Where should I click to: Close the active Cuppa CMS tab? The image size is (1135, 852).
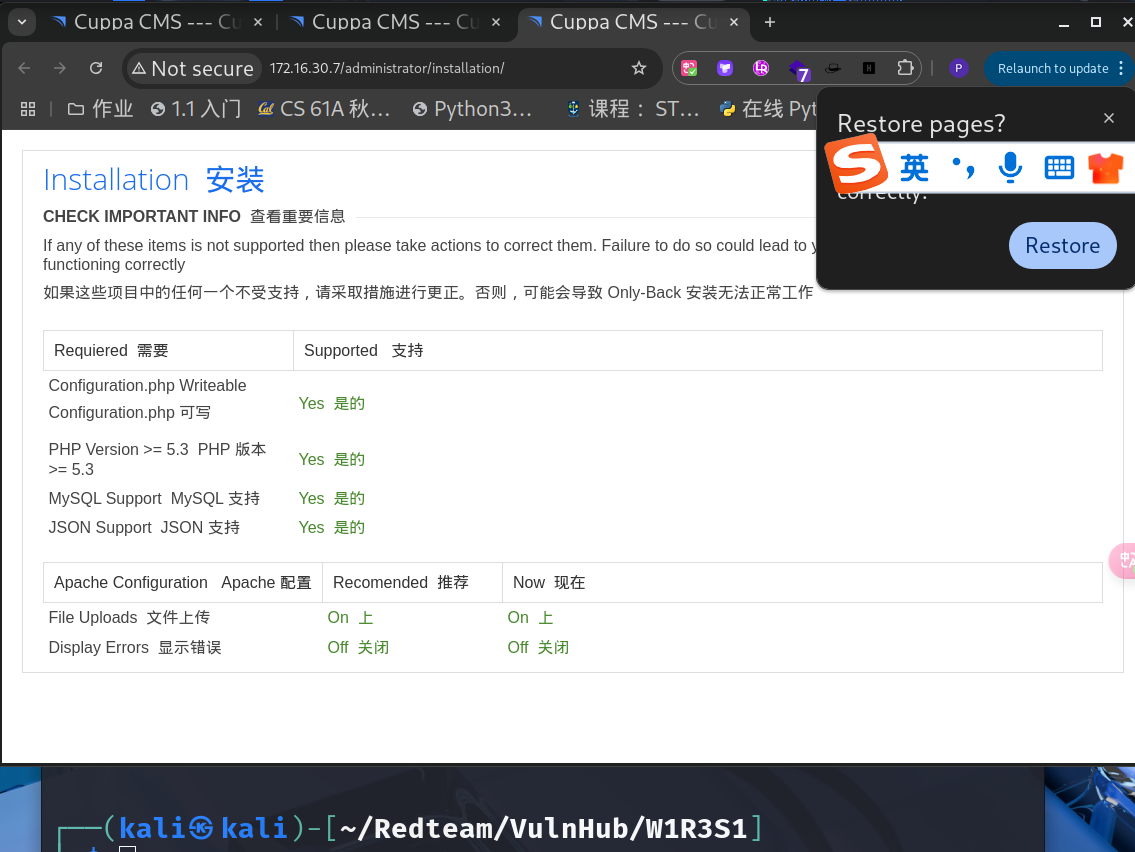click(734, 22)
